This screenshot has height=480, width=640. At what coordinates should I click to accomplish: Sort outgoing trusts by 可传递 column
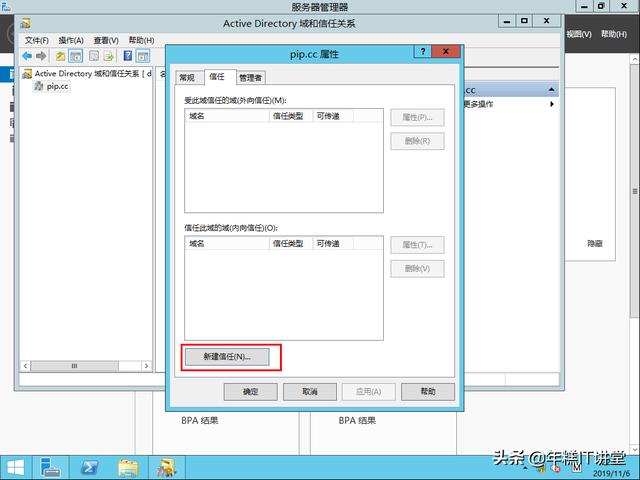[x=333, y=116]
